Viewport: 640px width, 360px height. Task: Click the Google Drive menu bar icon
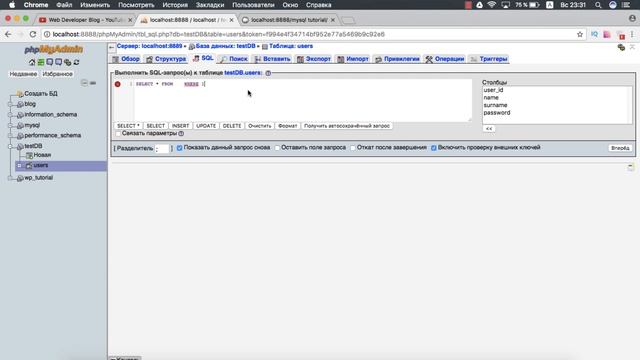[480, 5]
